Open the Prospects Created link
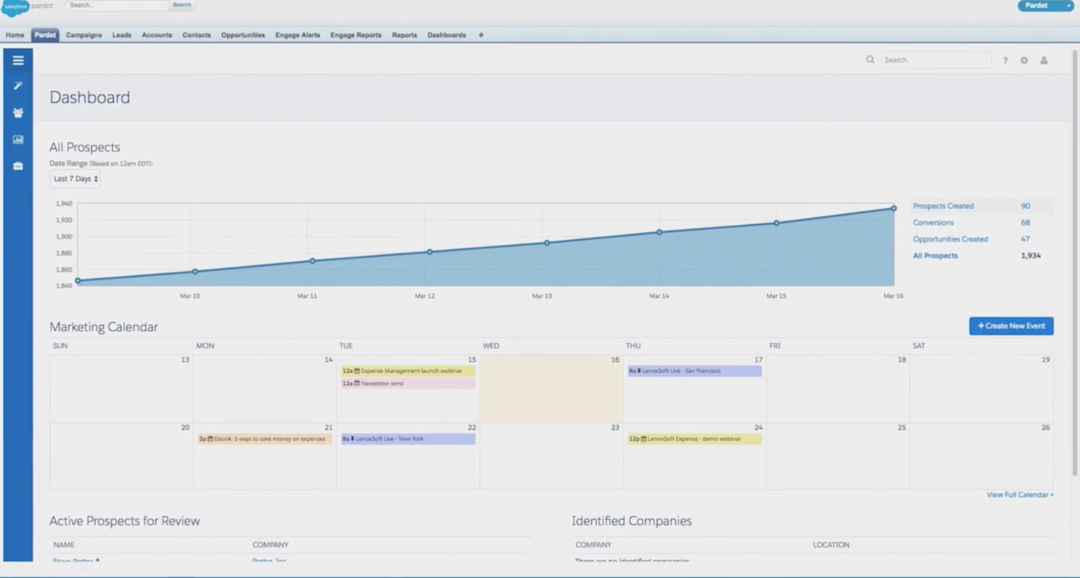The width and height of the screenshot is (1080, 578). [x=943, y=206]
